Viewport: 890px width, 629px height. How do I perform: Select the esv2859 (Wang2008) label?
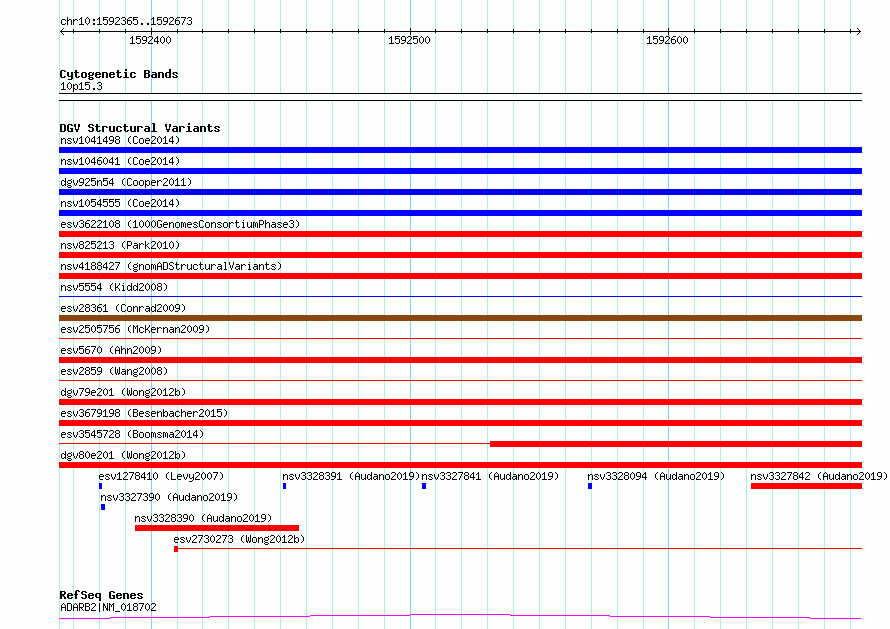[x=114, y=371]
